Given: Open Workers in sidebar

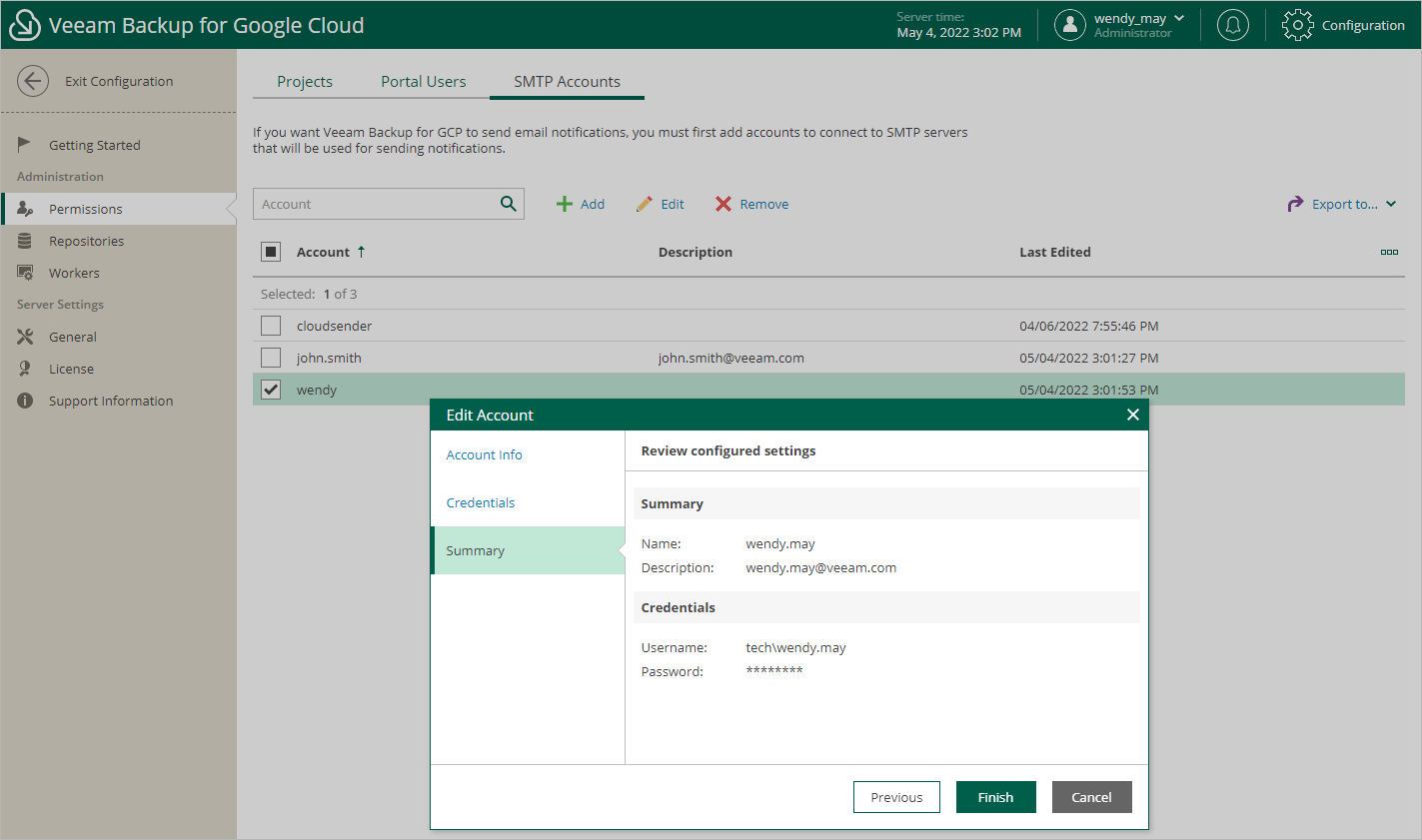Looking at the screenshot, I should coord(74,273).
